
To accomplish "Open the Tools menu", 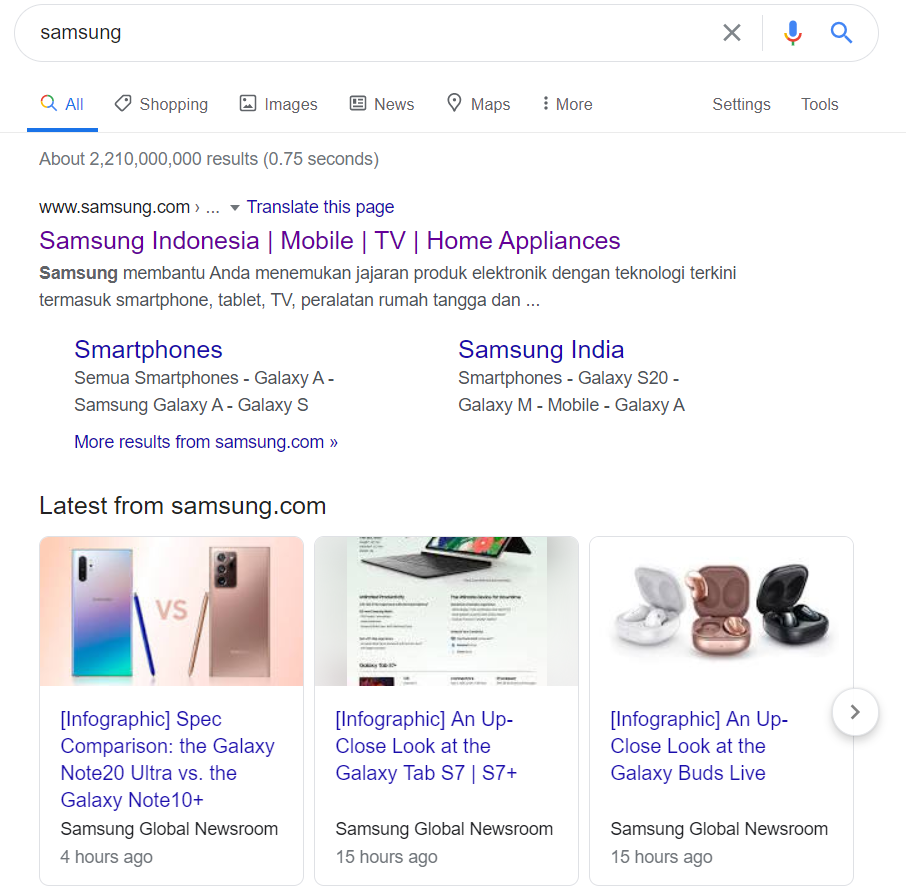I will [819, 104].
